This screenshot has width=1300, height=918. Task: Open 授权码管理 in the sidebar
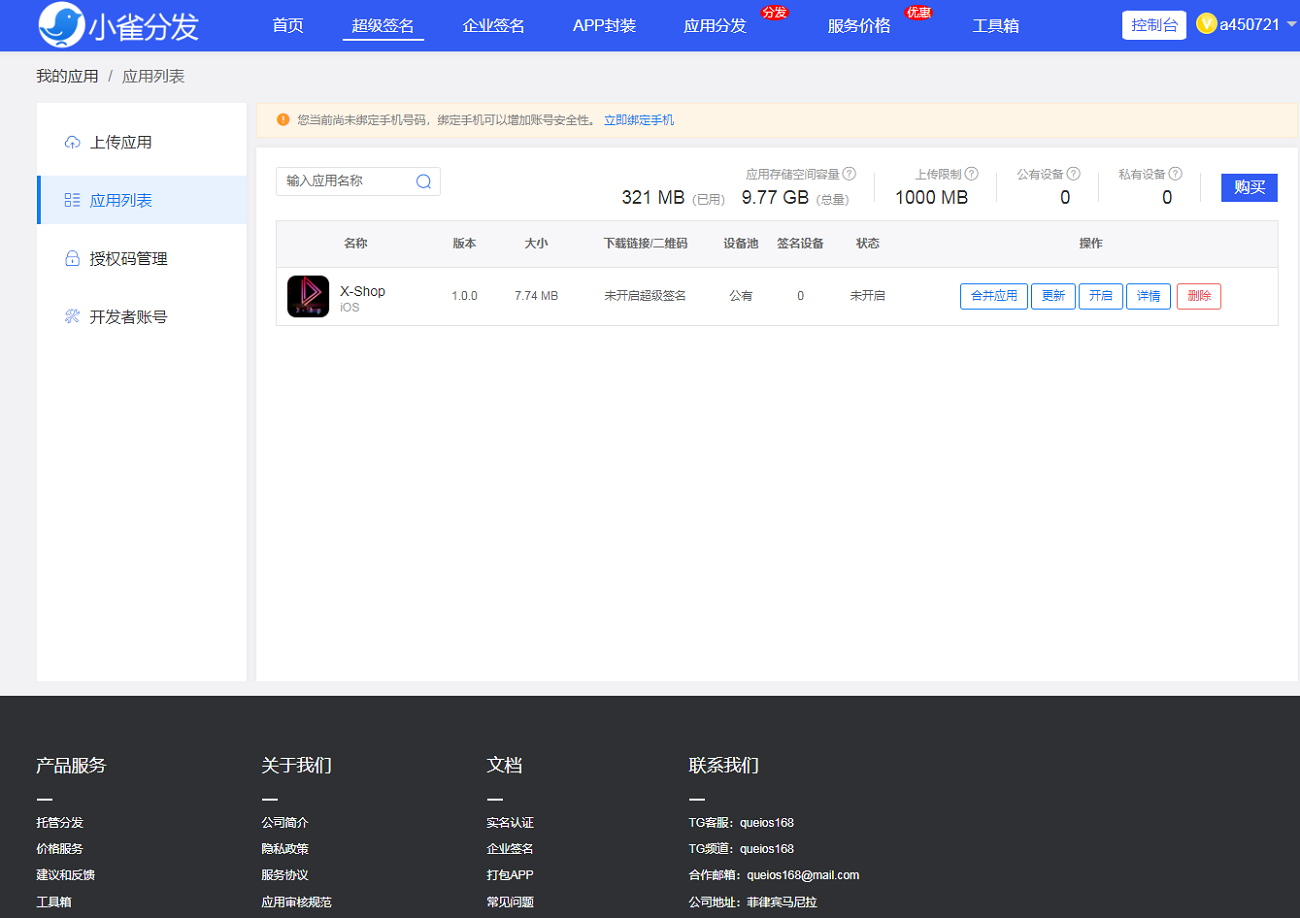pos(128,258)
